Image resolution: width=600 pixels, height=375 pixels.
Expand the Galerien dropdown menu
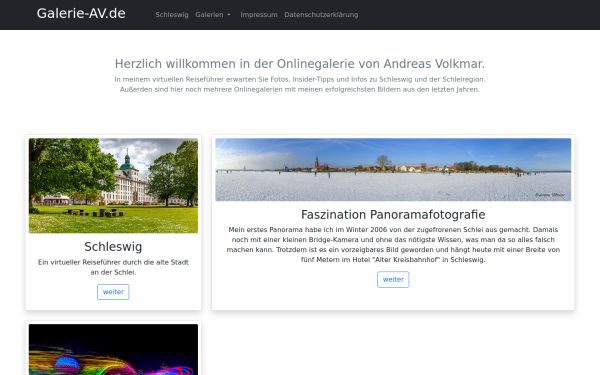213,15
